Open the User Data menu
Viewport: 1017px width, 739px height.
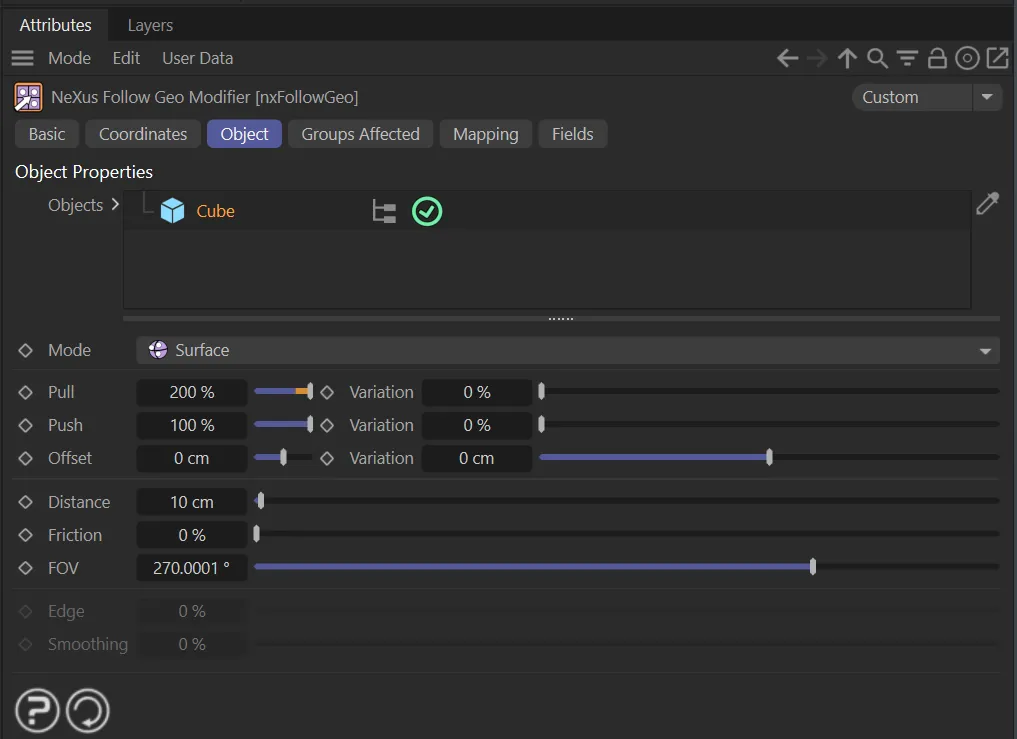197,58
